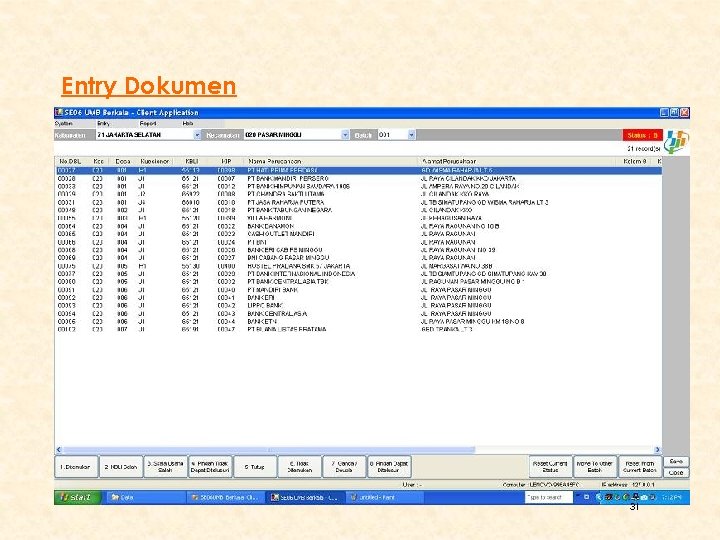This screenshot has height=540, width=720.
Task: Sort by the Kuesioner column header
Action: [x=155, y=161]
